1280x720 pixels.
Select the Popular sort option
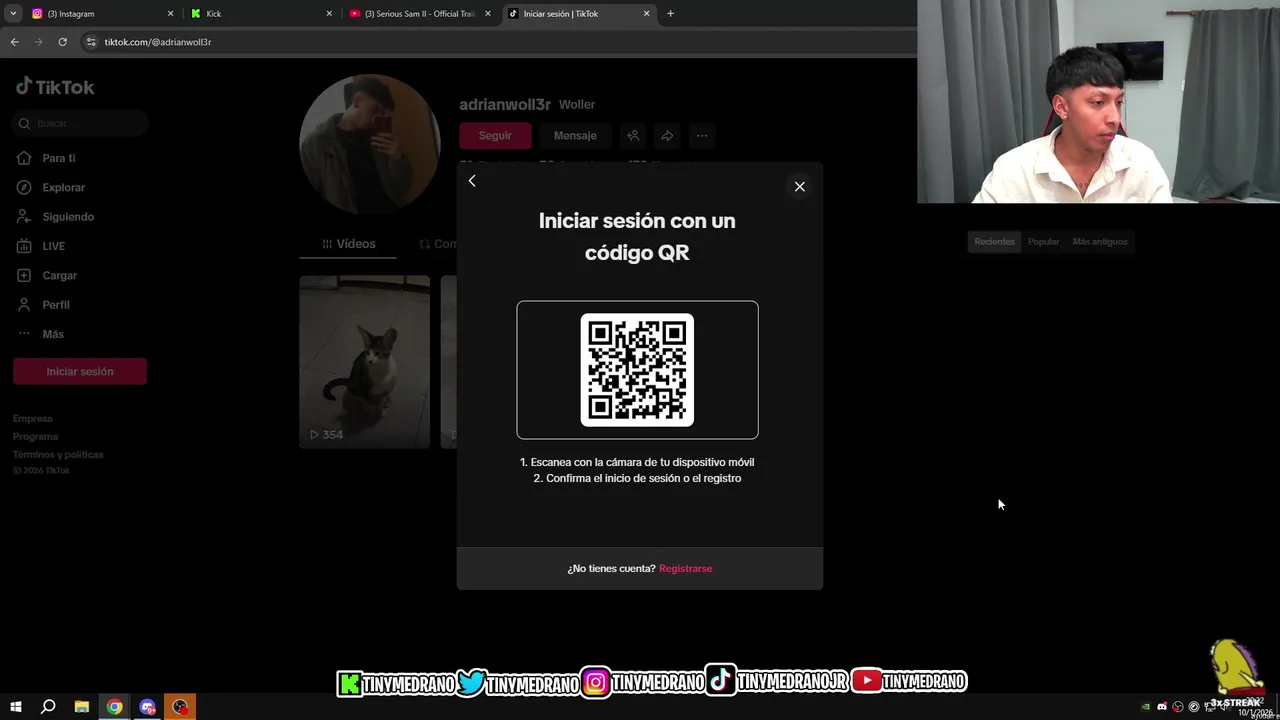coord(1043,241)
